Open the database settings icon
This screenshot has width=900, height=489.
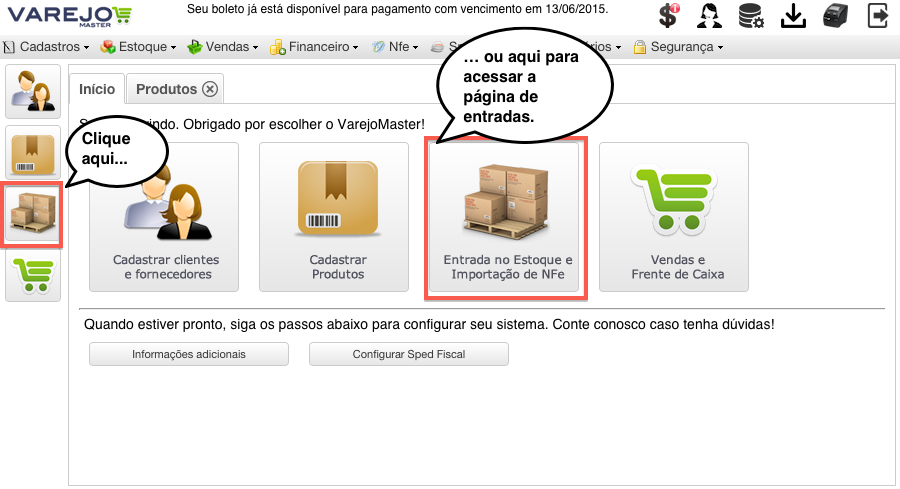click(x=751, y=15)
